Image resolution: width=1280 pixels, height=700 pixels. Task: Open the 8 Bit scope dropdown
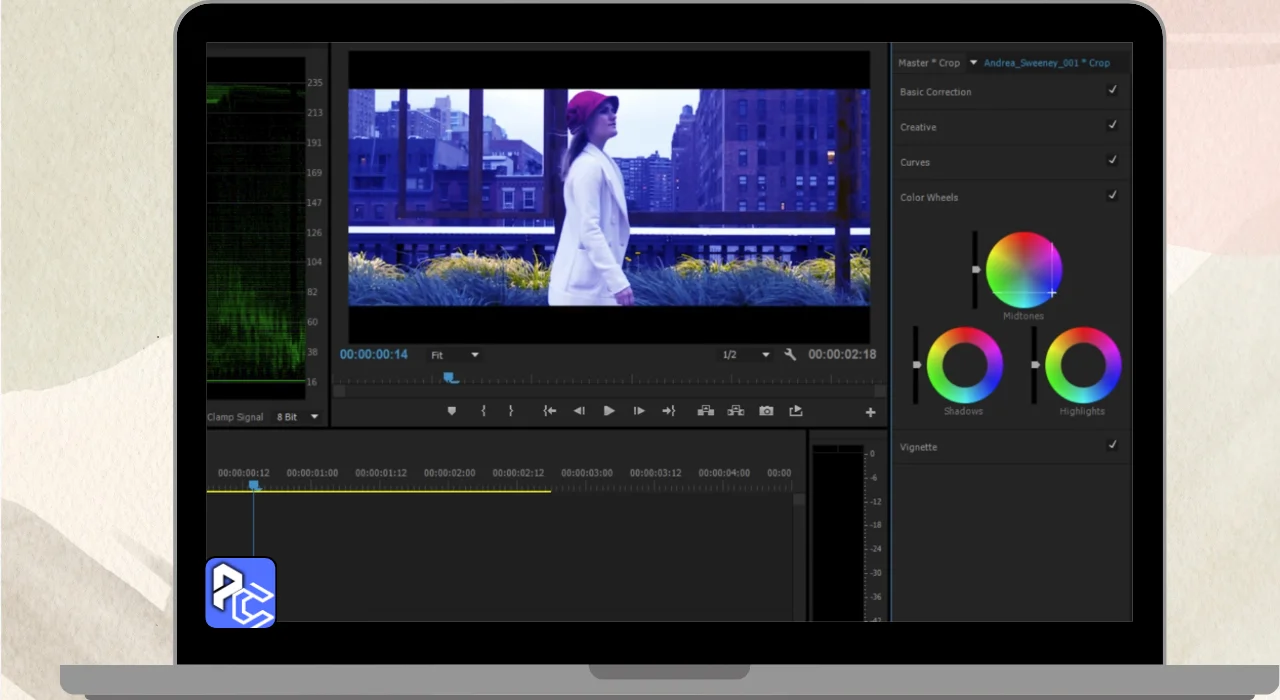pyautogui.click(x=297, y=417)
